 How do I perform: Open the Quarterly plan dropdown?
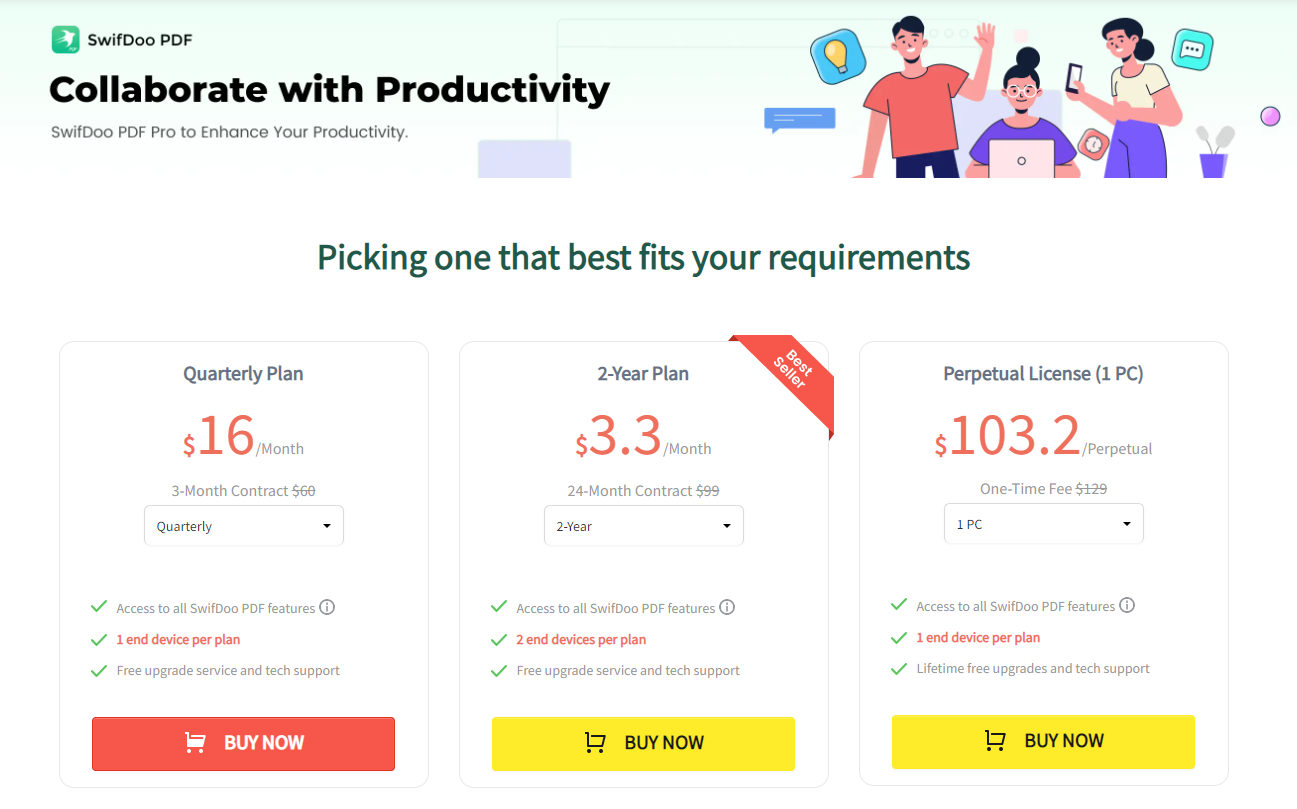[x=244, y=526]
